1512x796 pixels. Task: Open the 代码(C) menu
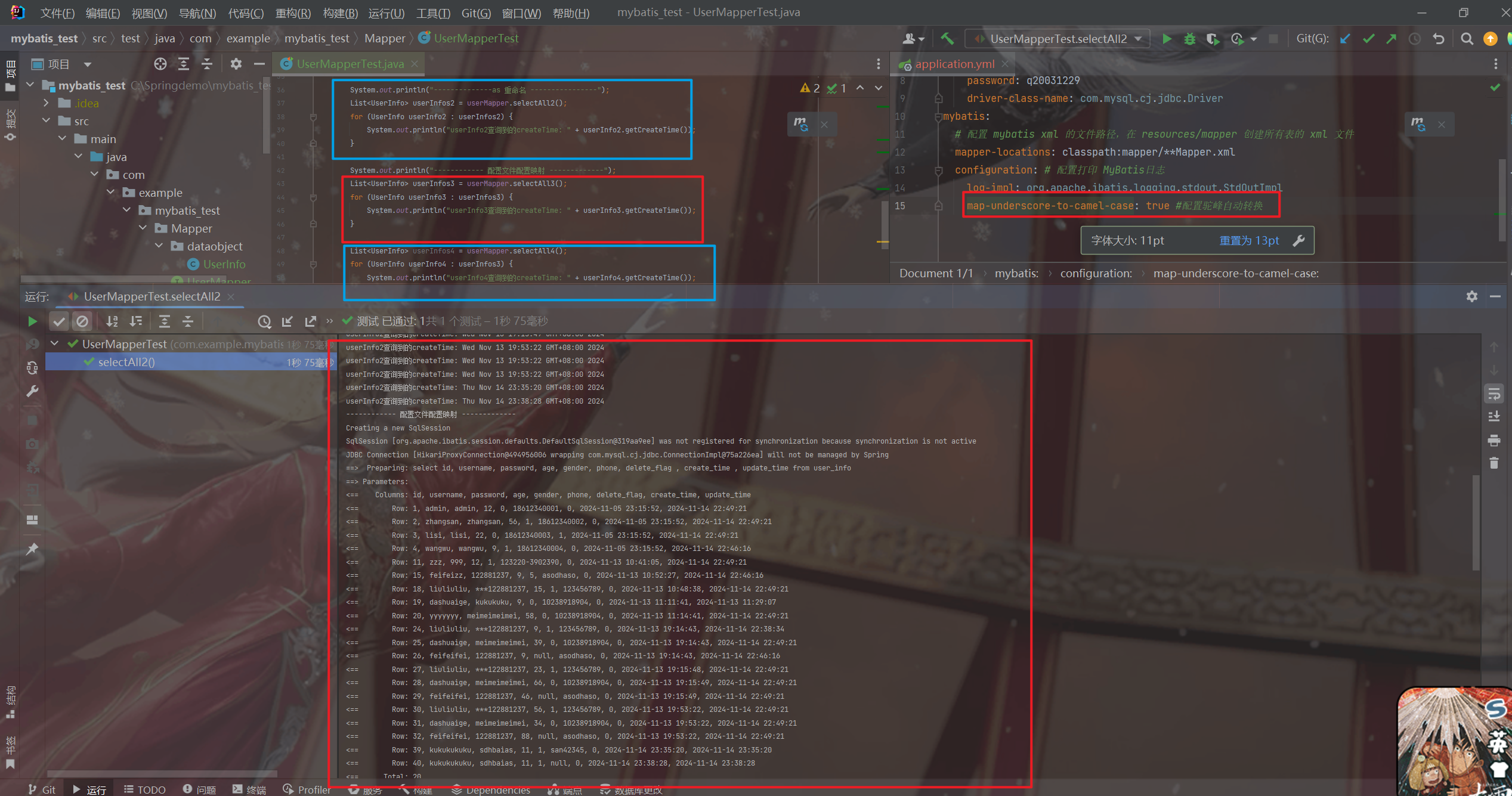246,13
